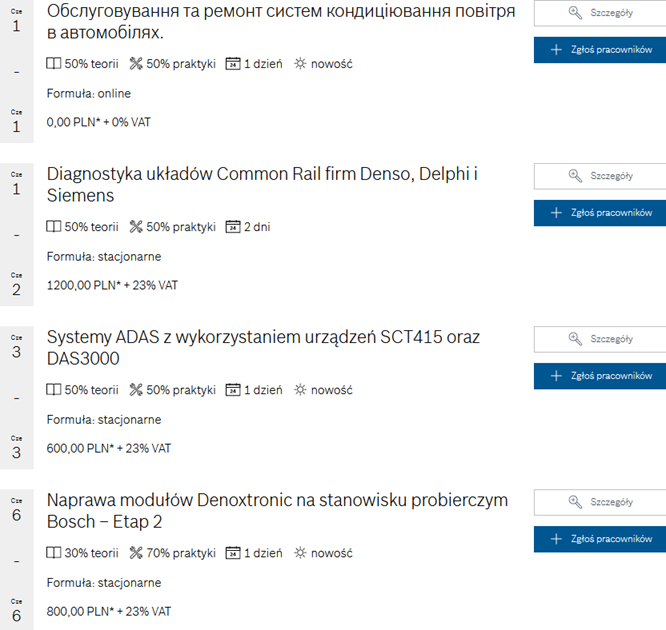Click calendar icon on Denoxtronic course row
This screenshot has width=666, height=630.
click(233, 553)
